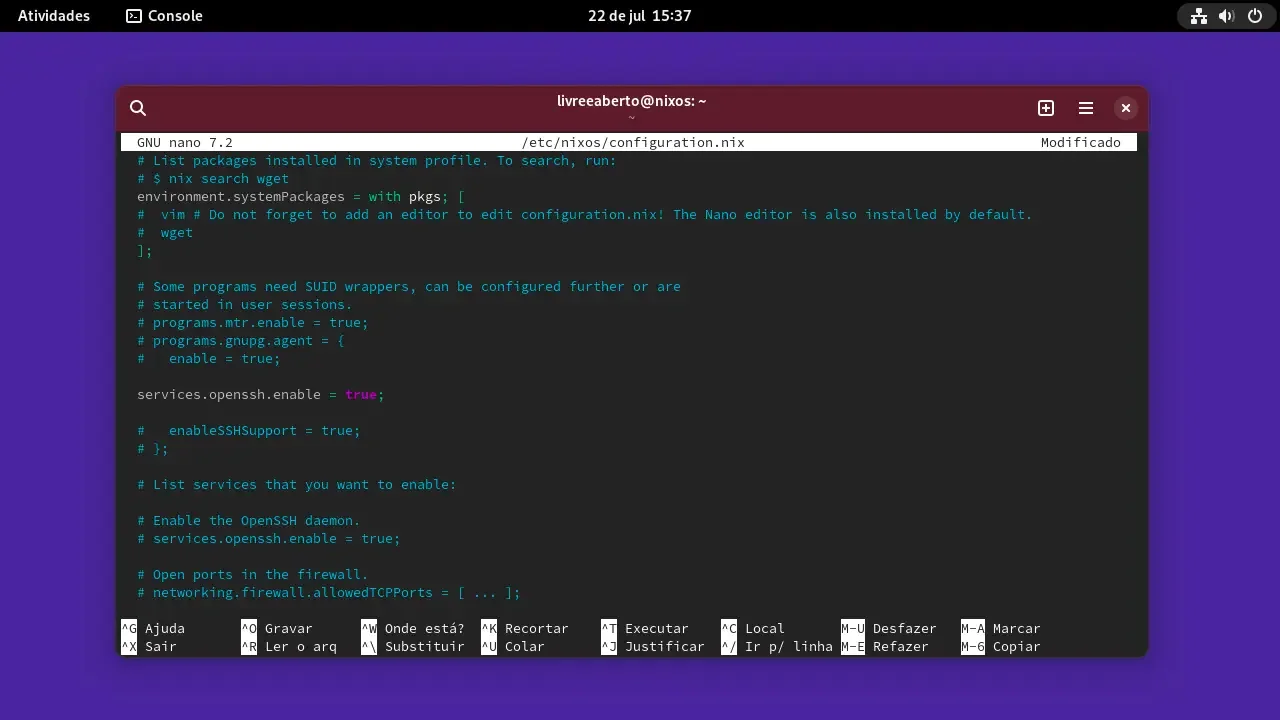Click the '# wget' commented line
Image resolution: width=1280 pixels, height=720 pixels.
coord(165,233)
